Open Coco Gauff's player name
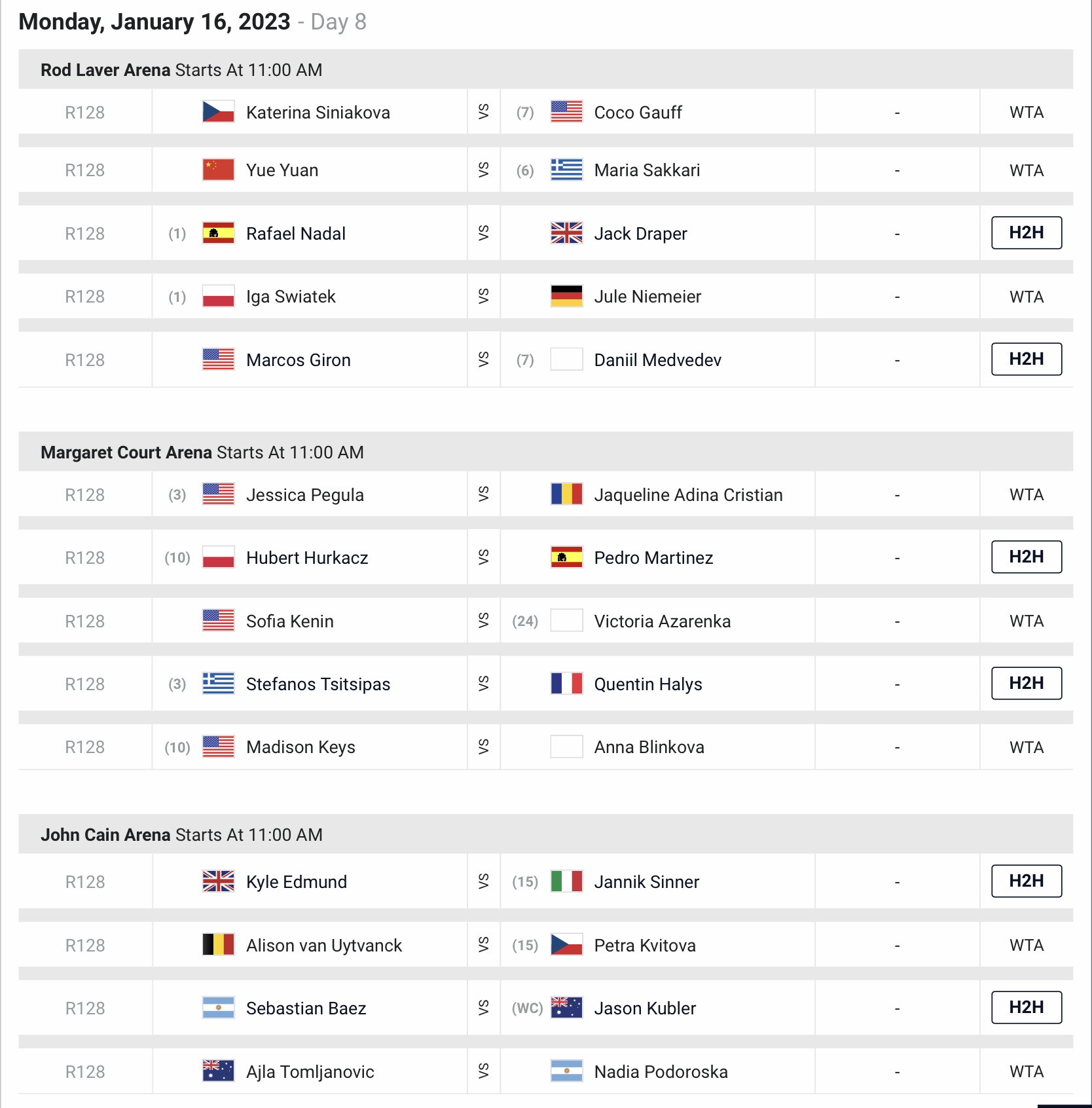 tap(638, 113)
